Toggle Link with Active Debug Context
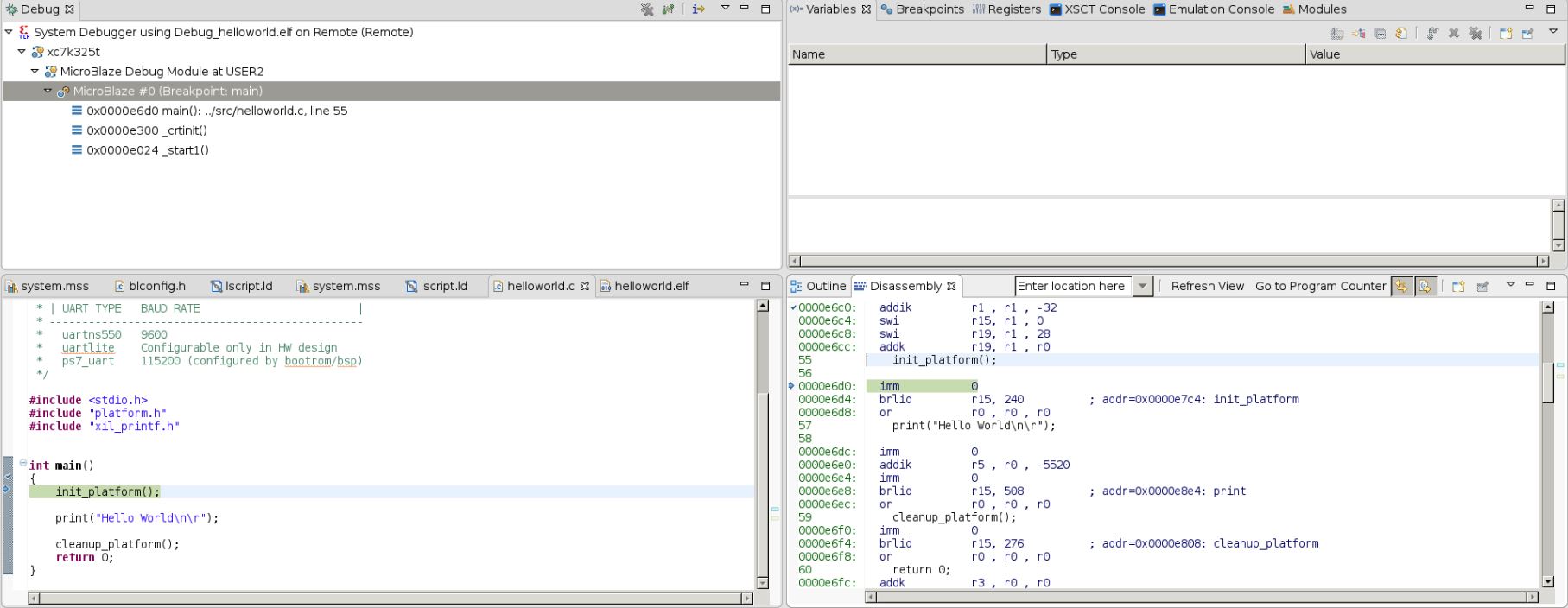Screen dimensions: 1568x608 pos(1400,287)
